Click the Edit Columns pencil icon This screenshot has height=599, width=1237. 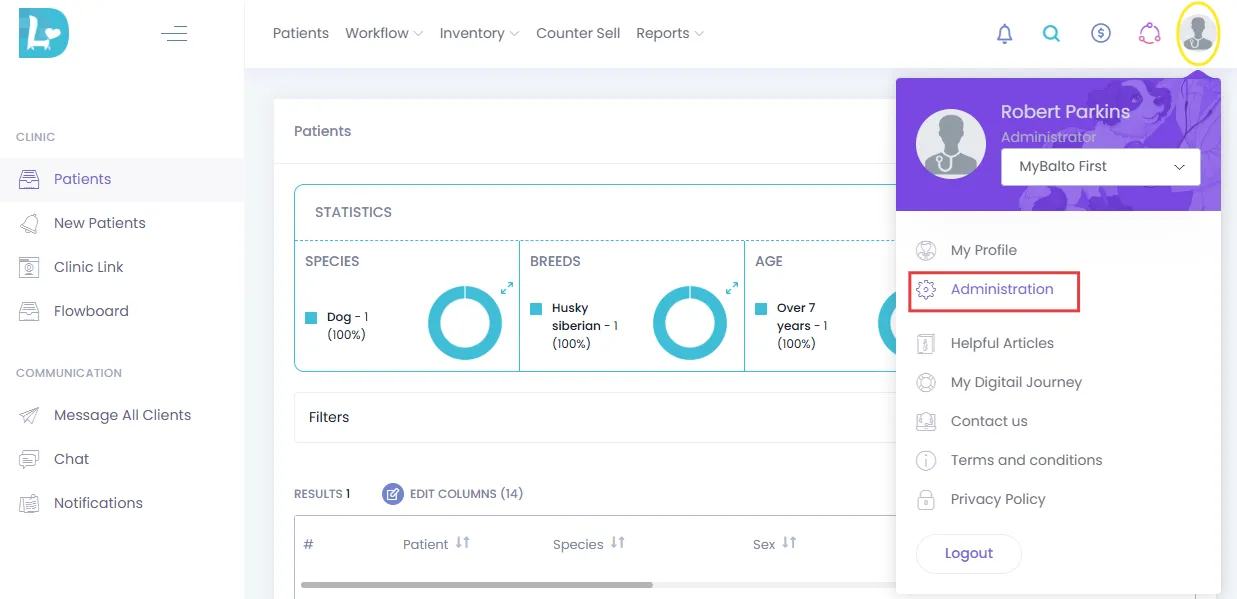[x=393, y=494]
